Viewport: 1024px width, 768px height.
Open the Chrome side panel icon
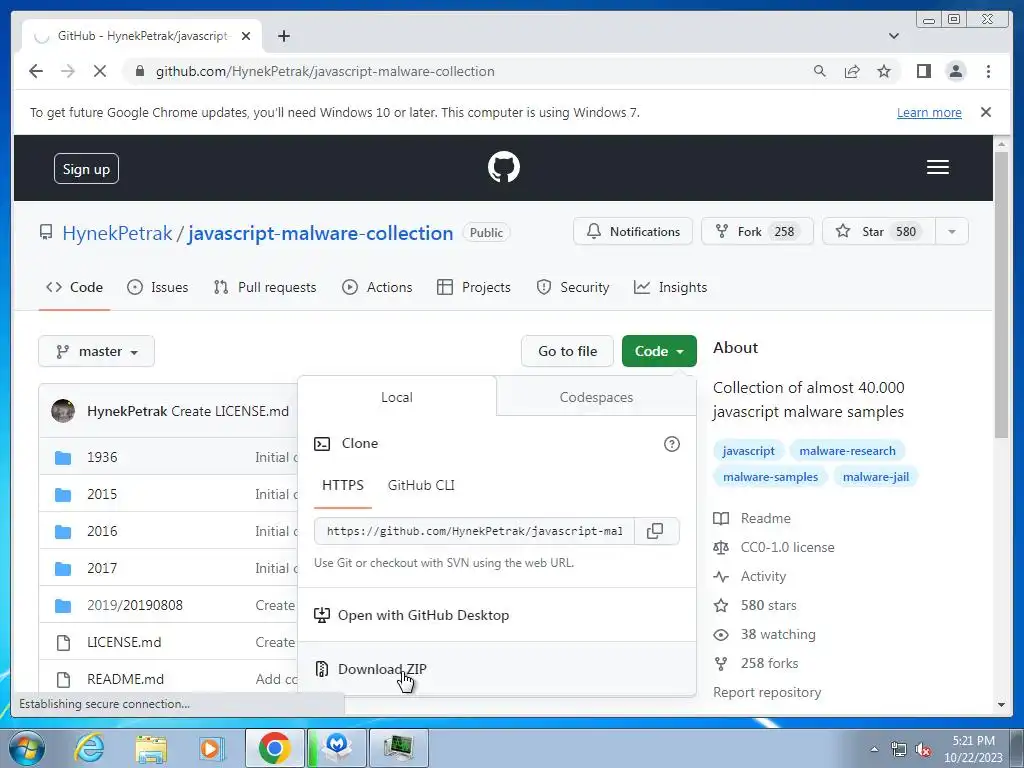coord(923,71)
